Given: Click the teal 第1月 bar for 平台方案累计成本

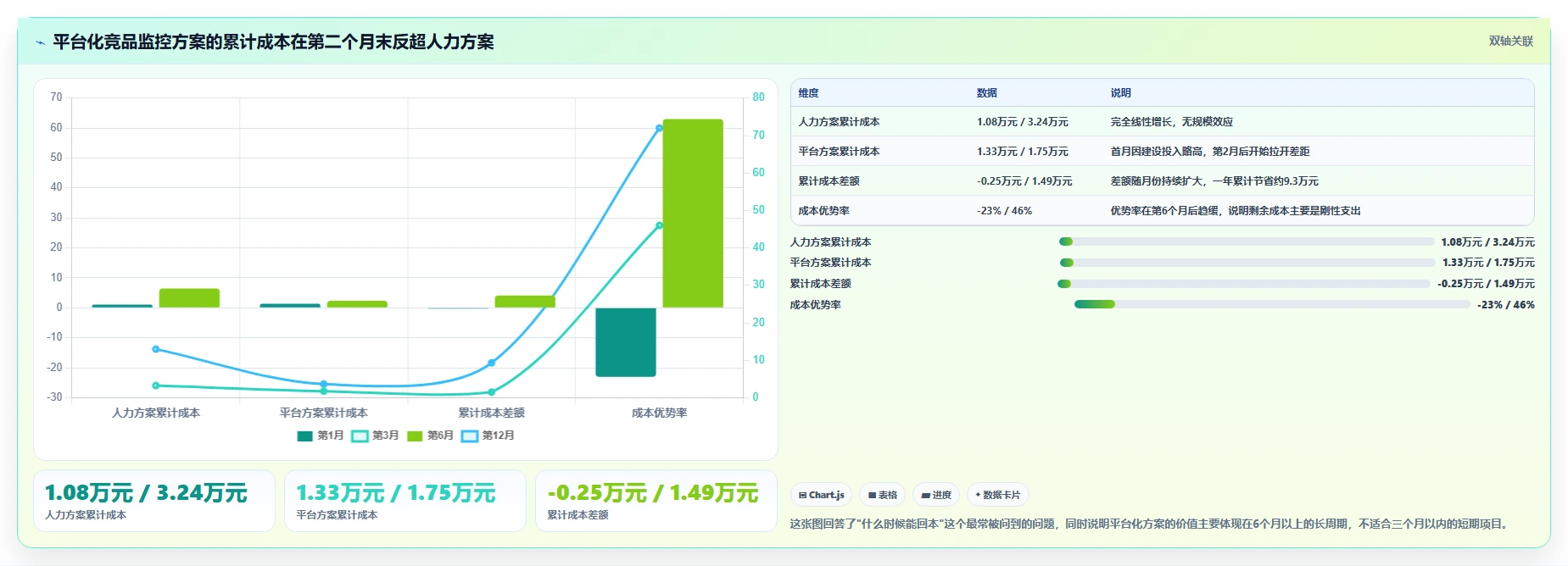Looking at the screenshot, I should pos(290,305).
